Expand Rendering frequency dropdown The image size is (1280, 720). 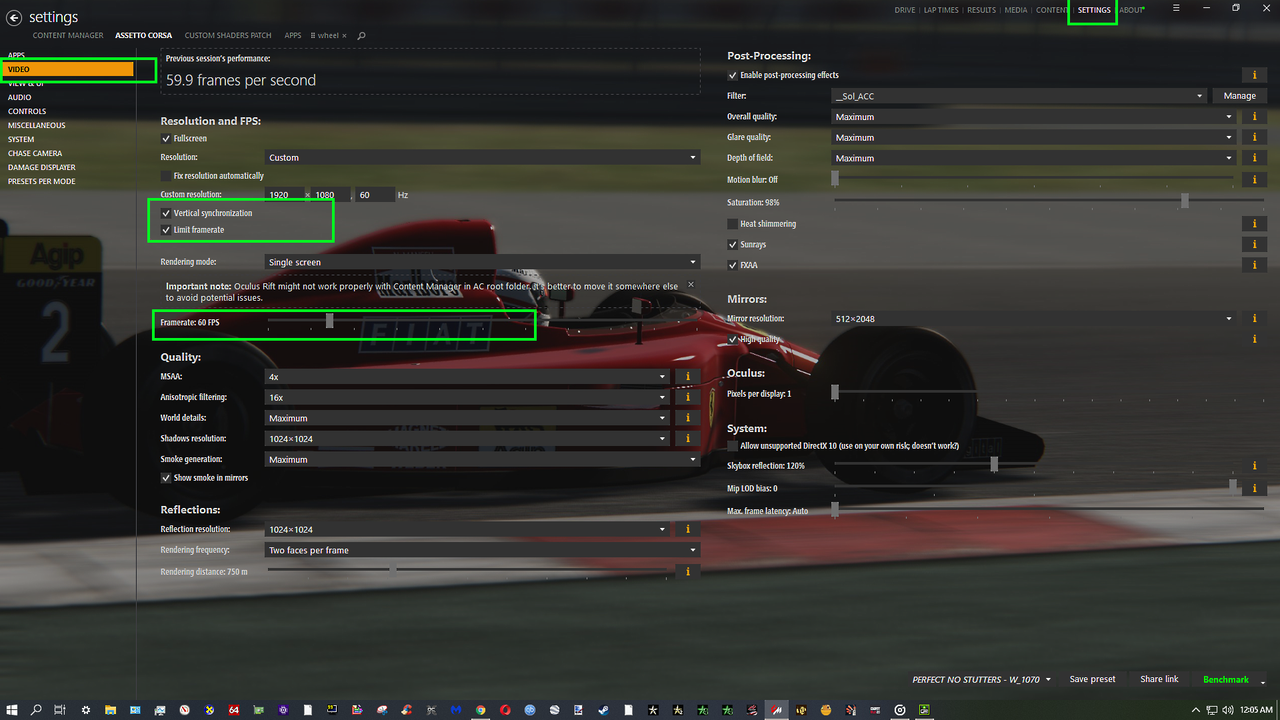click(x=483, y=550)
